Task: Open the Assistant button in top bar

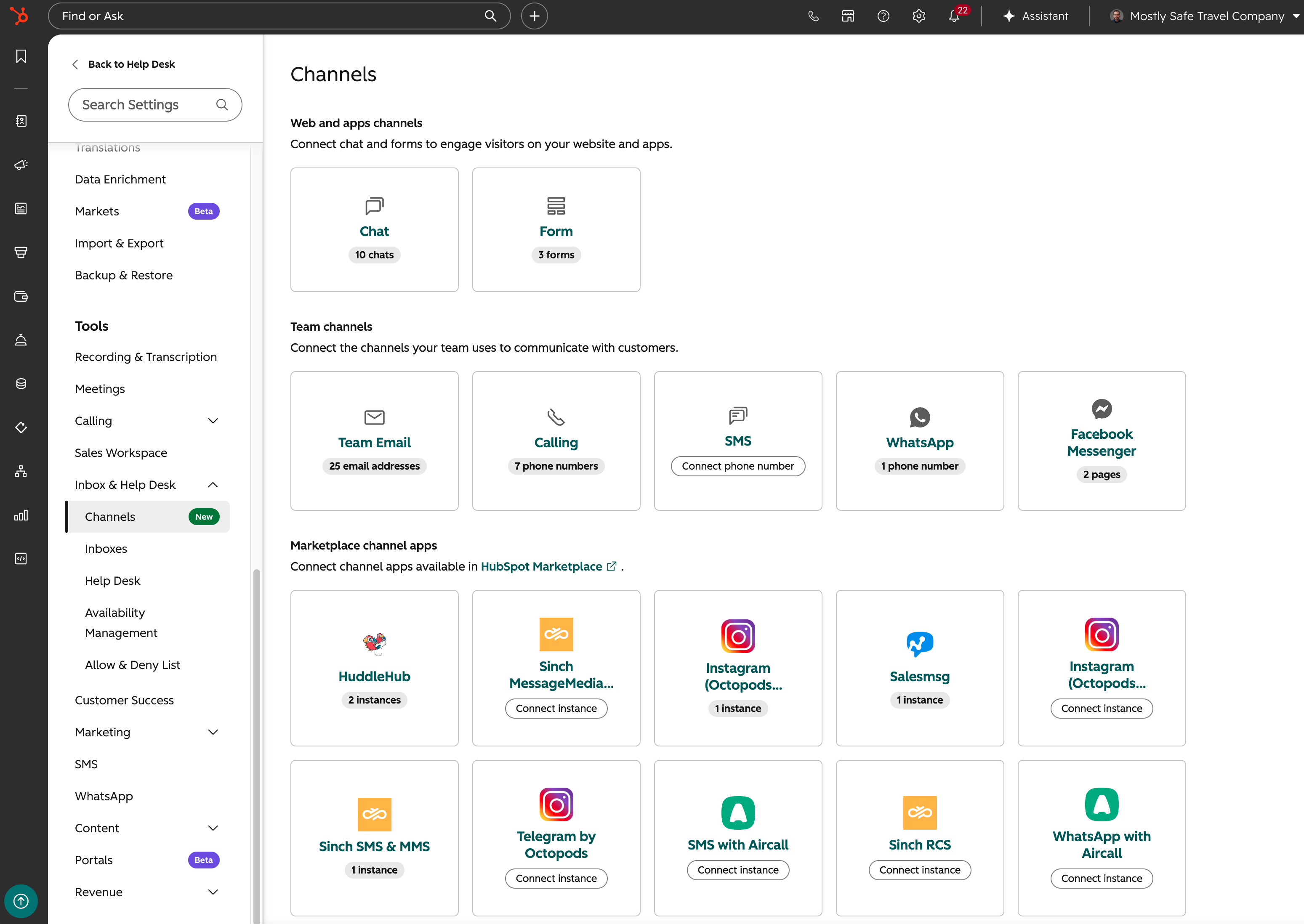Action: [1035, 16]
